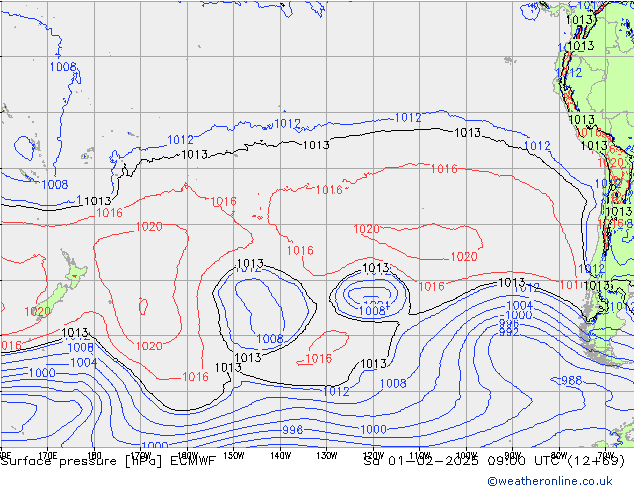Select the 988 isobar label
Image resolution: width=634 pixels, height=490 pixels.
572,380
